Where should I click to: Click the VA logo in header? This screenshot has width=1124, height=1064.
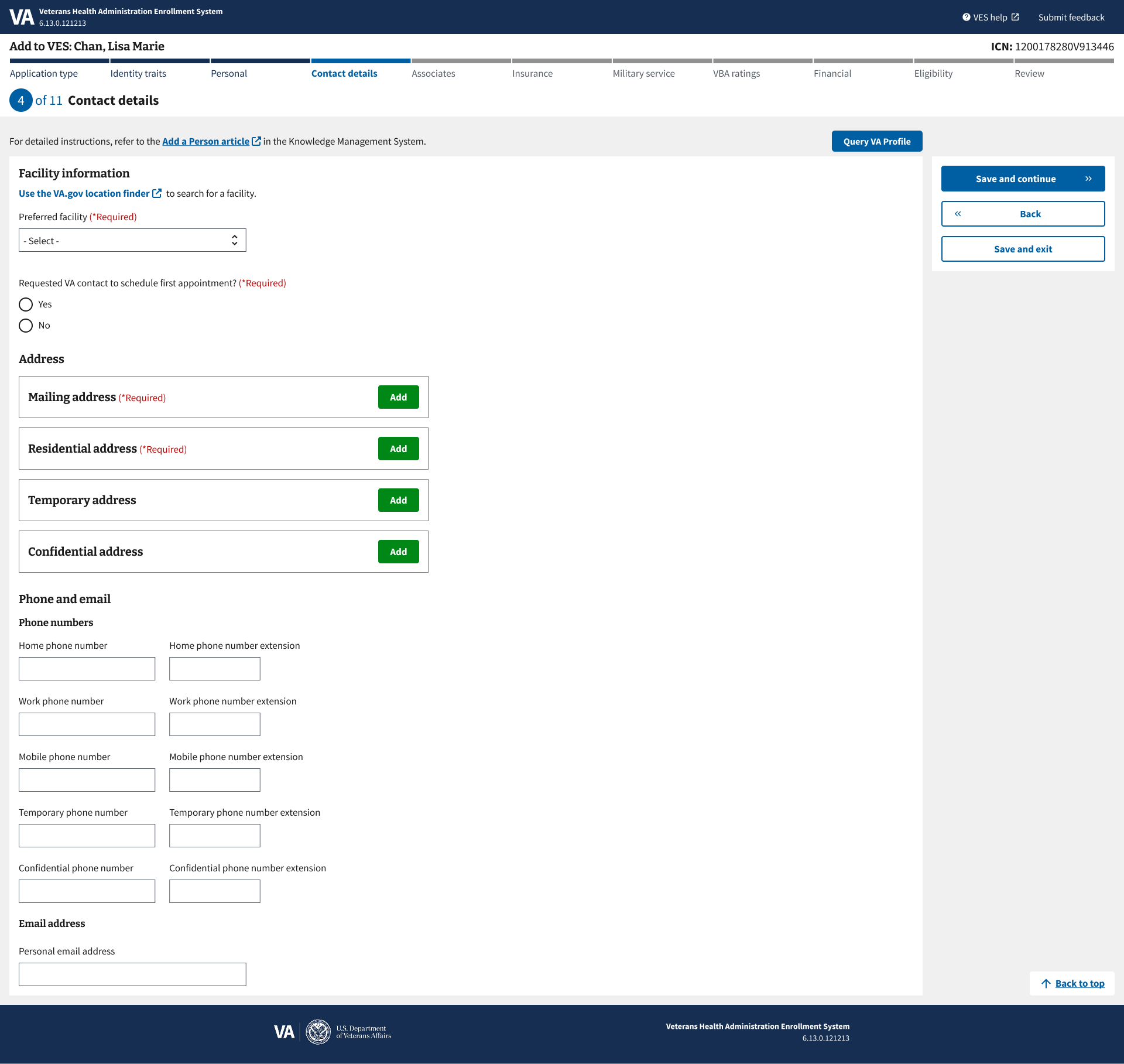click(x=22, y=17)
